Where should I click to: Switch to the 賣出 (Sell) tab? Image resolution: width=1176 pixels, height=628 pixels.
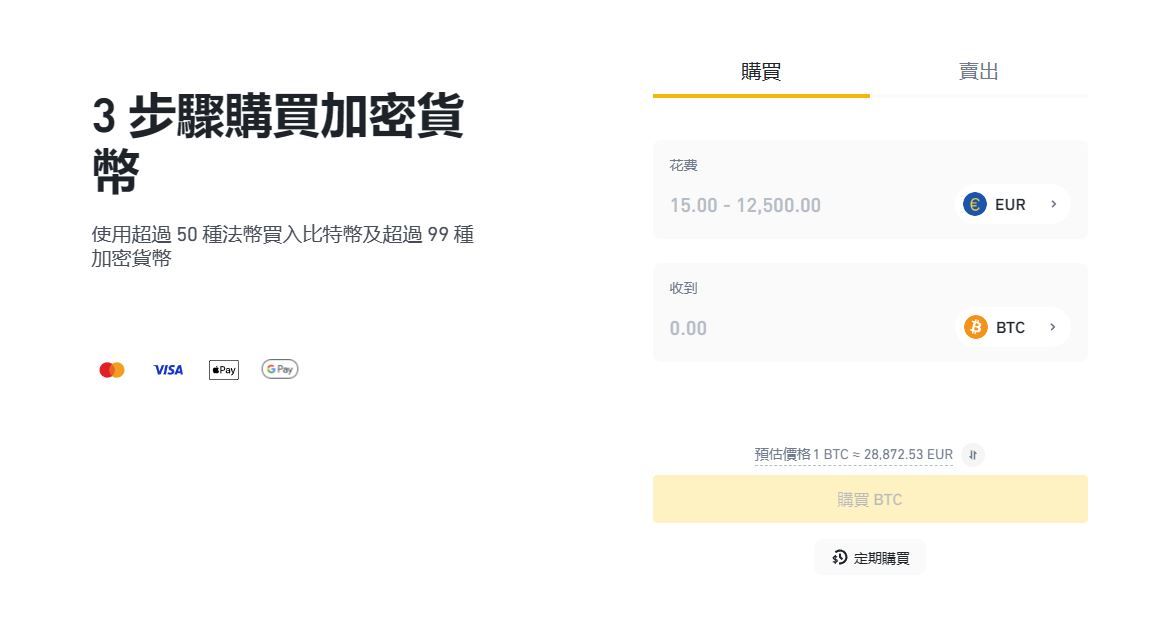click(978, 72)
